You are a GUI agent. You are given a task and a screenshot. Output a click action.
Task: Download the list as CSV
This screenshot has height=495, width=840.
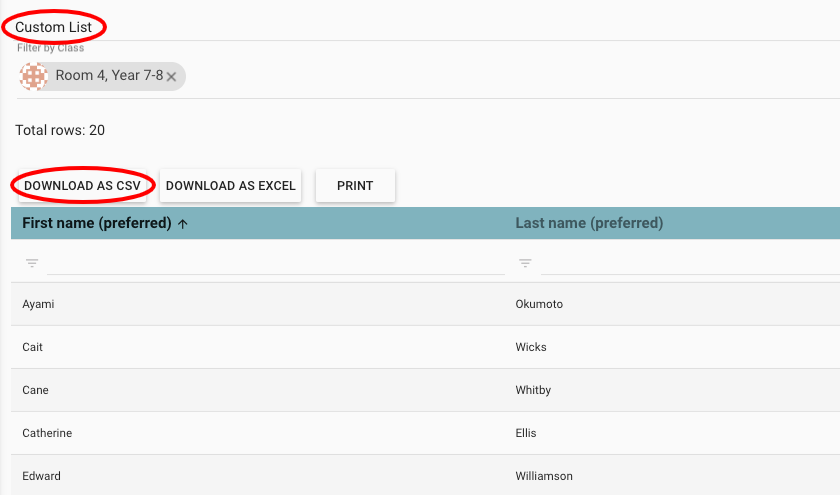[x=82, y=186]
